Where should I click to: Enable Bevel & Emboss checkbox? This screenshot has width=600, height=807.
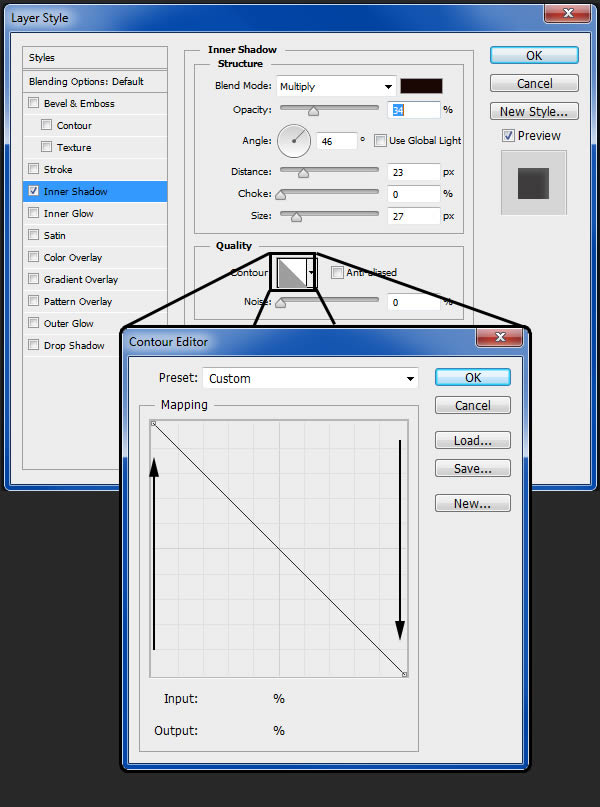pos(33,102)
